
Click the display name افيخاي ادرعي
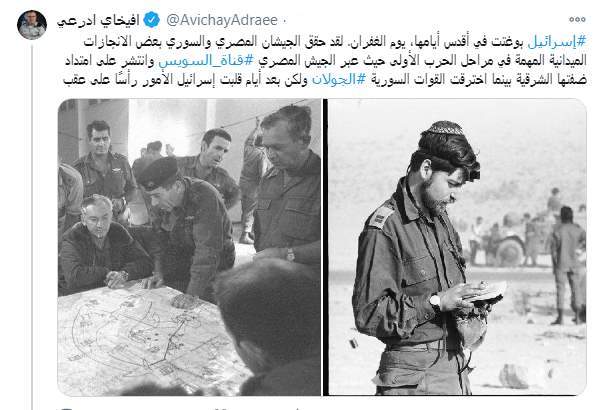98,20
